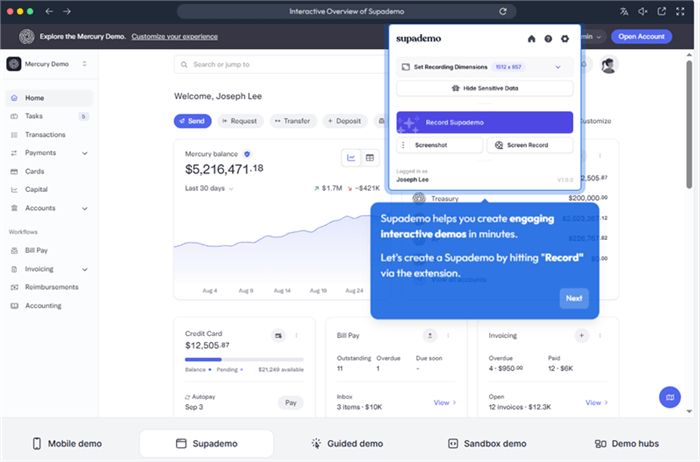
Task: Click the Credit Card card icon button
Action: coord(278,336)
